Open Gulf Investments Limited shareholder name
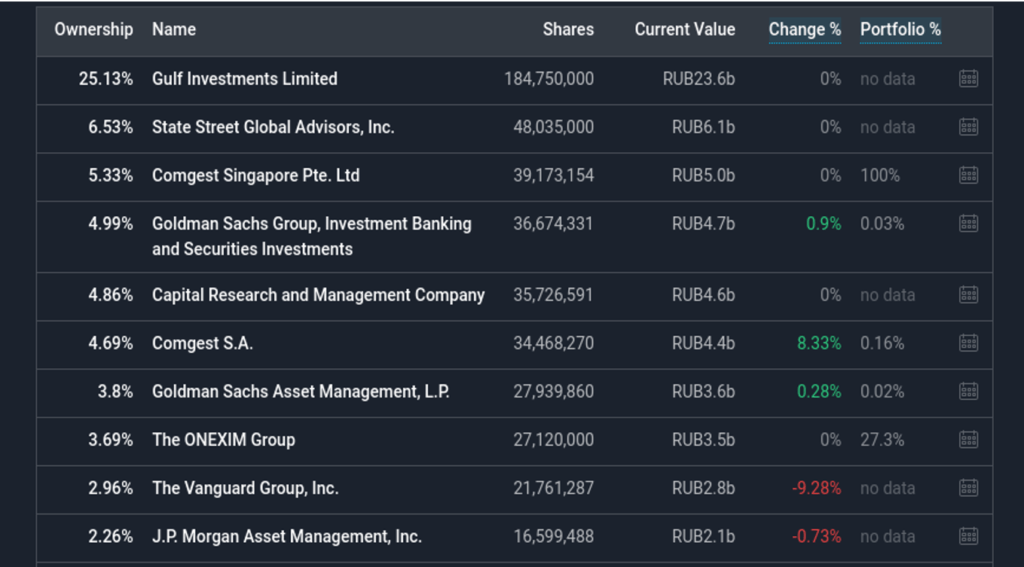The height and width of the screenshot is (567, 1024). click(x=244, y=79)
